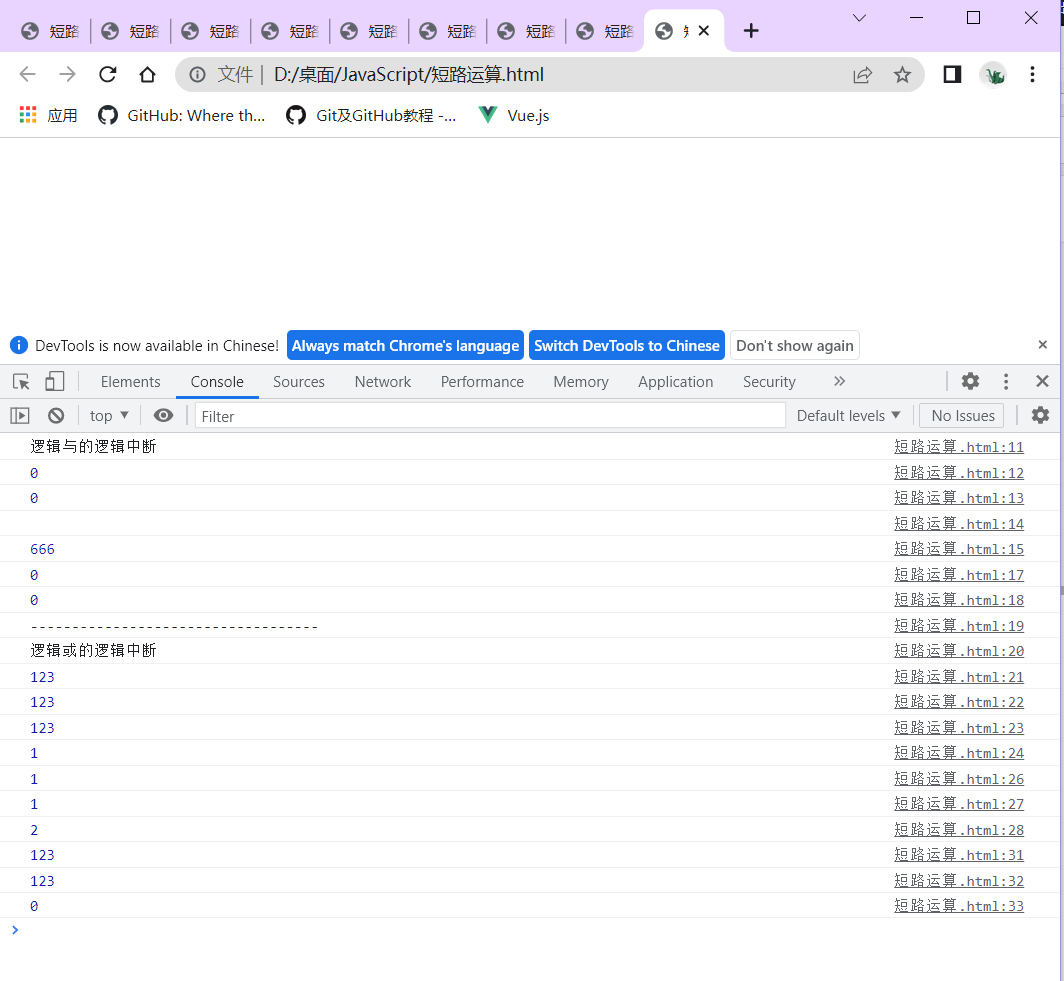
Task: Click Don't show again
Action: click(x=795, y=346)
